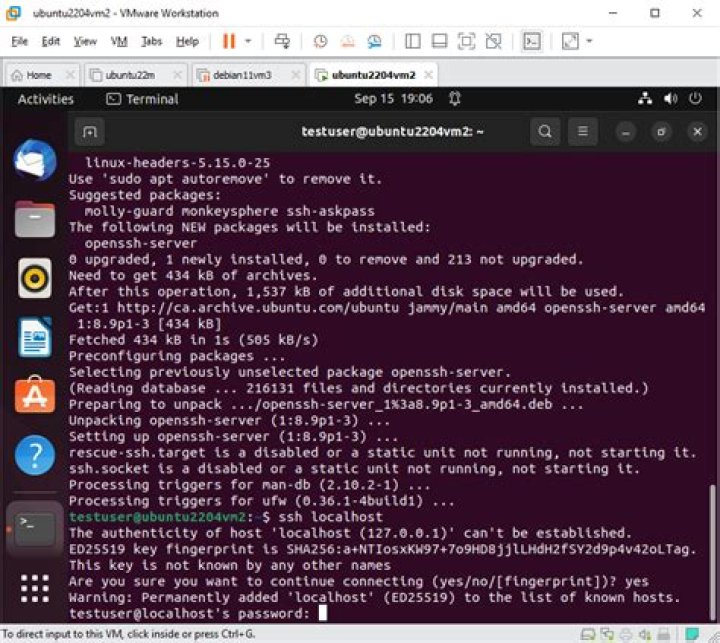Viewport: 720px width, 643px height.
Task: Open the Help menu
Action: (x=187, y=41)
